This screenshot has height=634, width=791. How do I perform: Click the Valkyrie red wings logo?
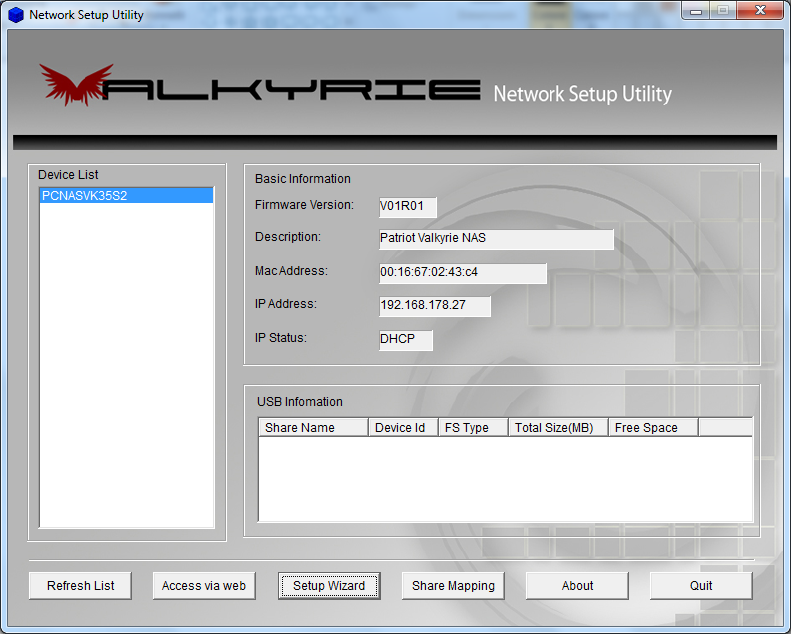[76, 84]
